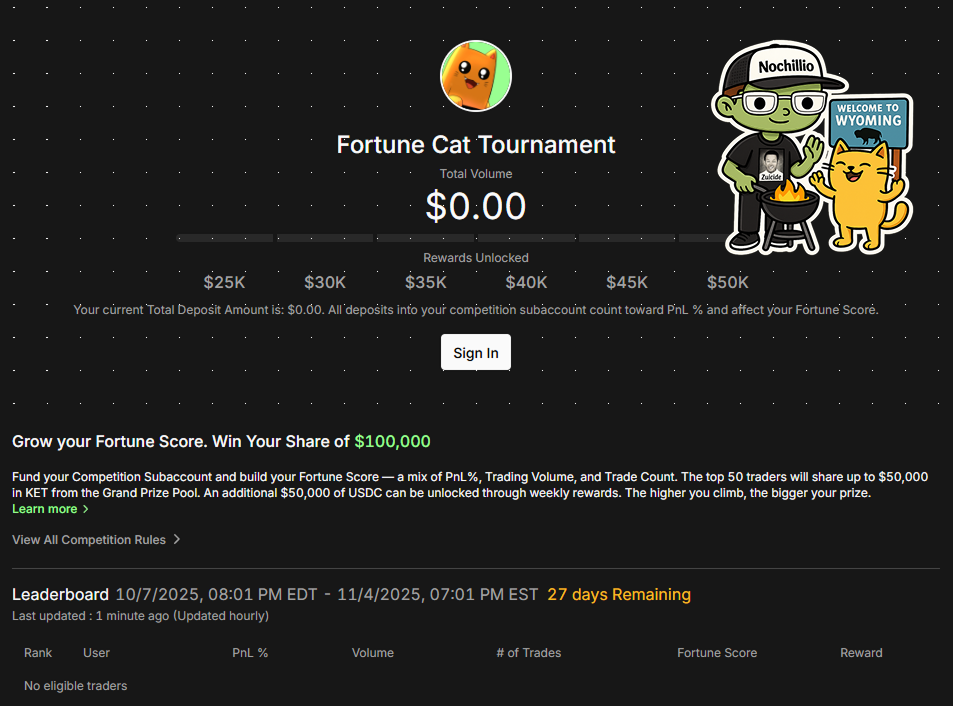Viewport: 953px width, 706px height.
Task: Open the View All Competition Rules link
Action: (x=89, y=539)
